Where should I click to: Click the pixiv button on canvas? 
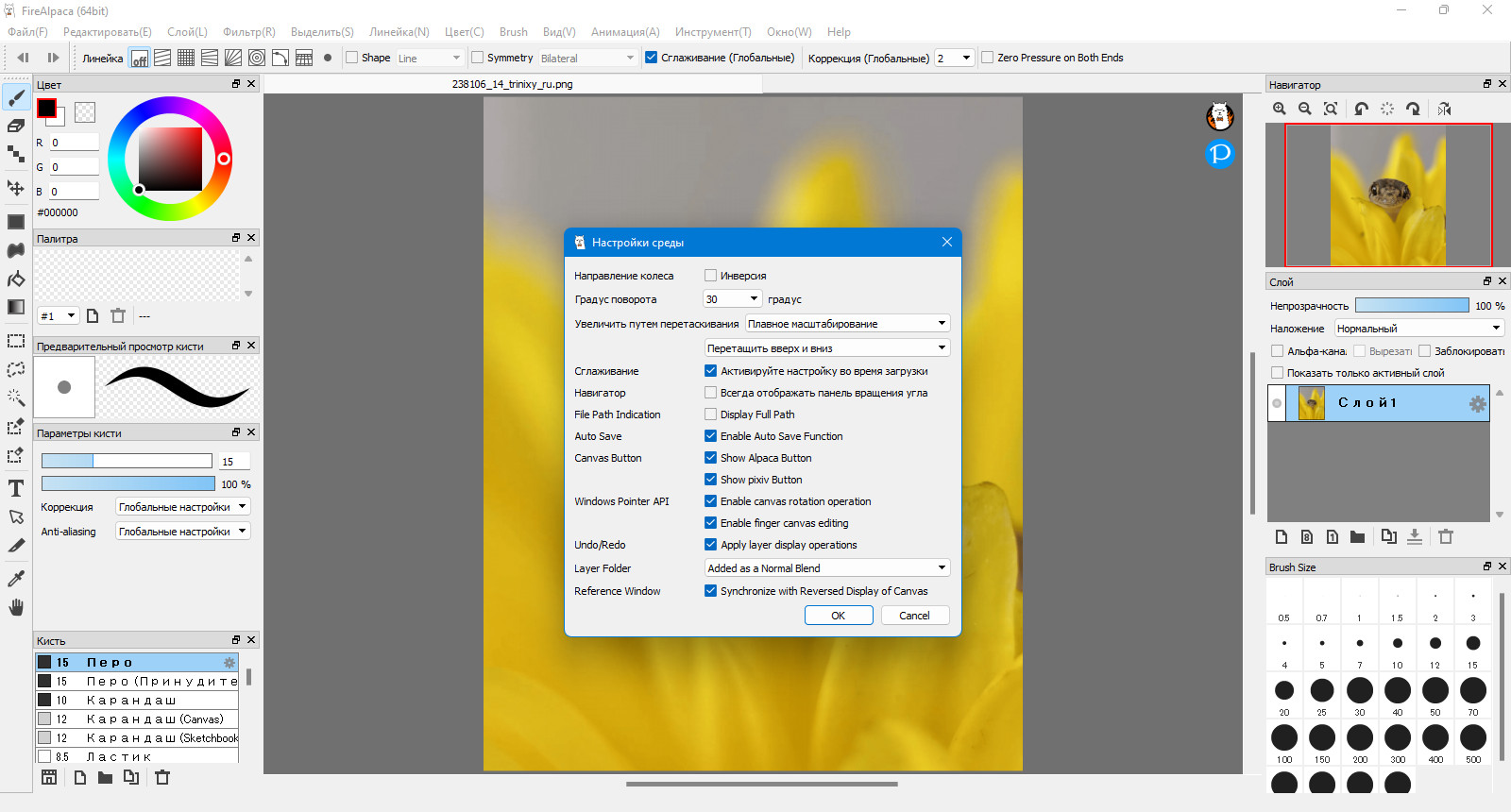(x=1220, y=153)
